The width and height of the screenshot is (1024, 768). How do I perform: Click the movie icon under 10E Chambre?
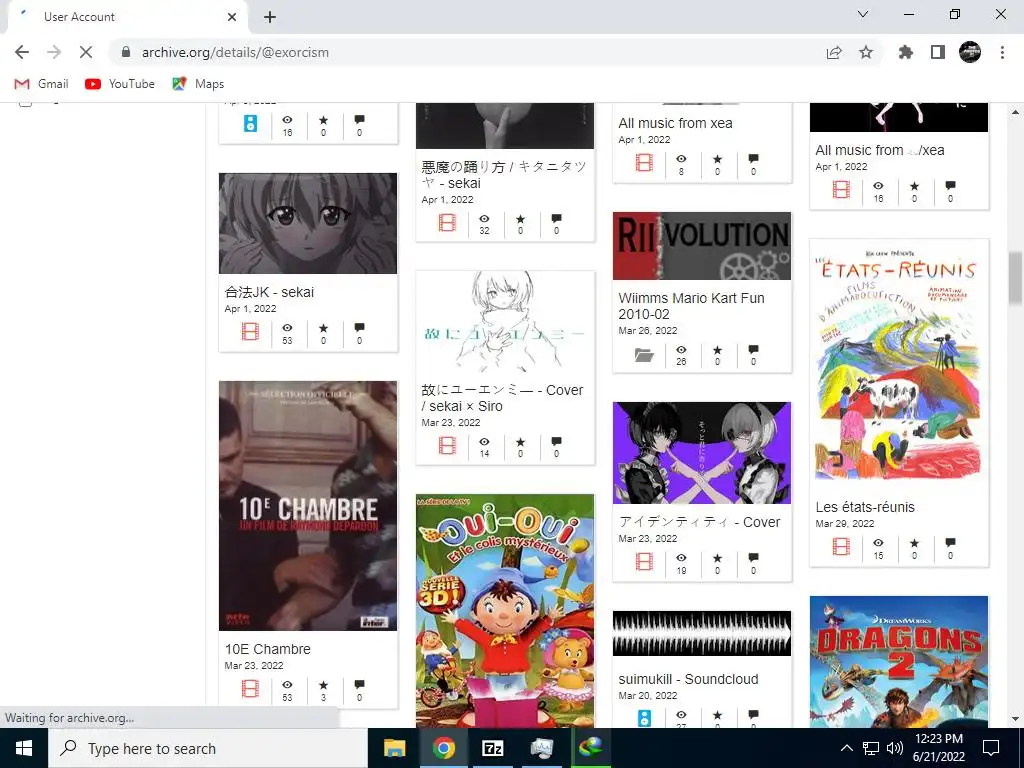[250, 689]
